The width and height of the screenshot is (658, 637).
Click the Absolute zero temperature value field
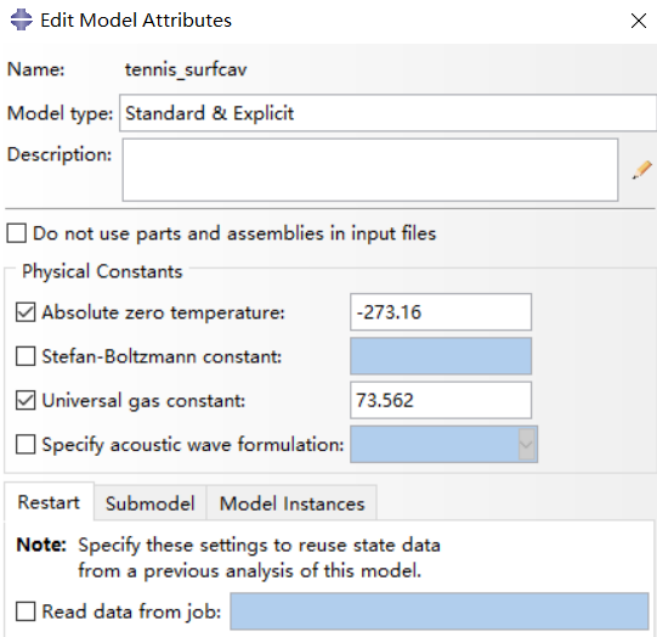440,313
